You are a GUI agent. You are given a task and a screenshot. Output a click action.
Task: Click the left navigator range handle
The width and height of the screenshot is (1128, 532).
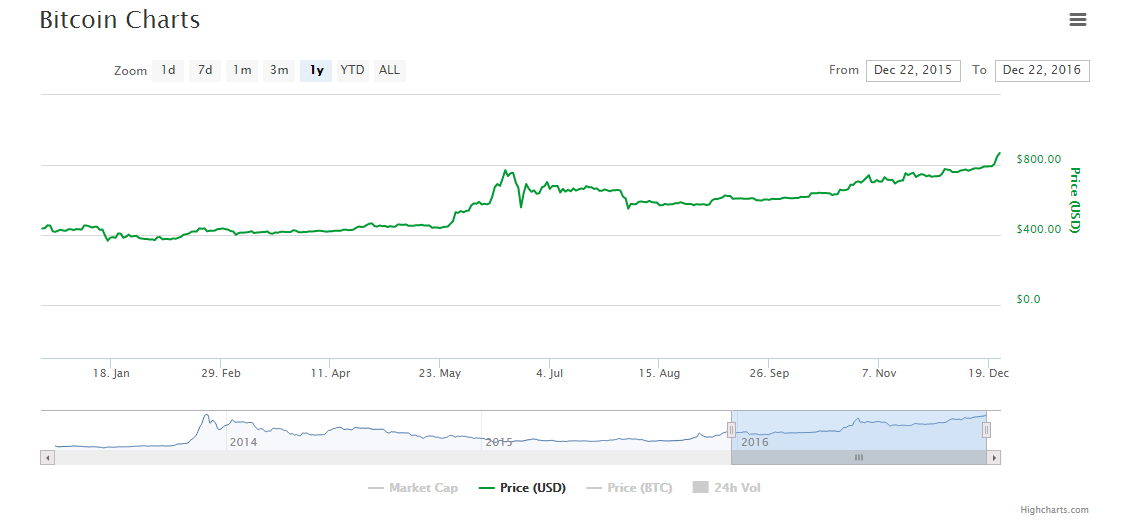coord(731,430)
